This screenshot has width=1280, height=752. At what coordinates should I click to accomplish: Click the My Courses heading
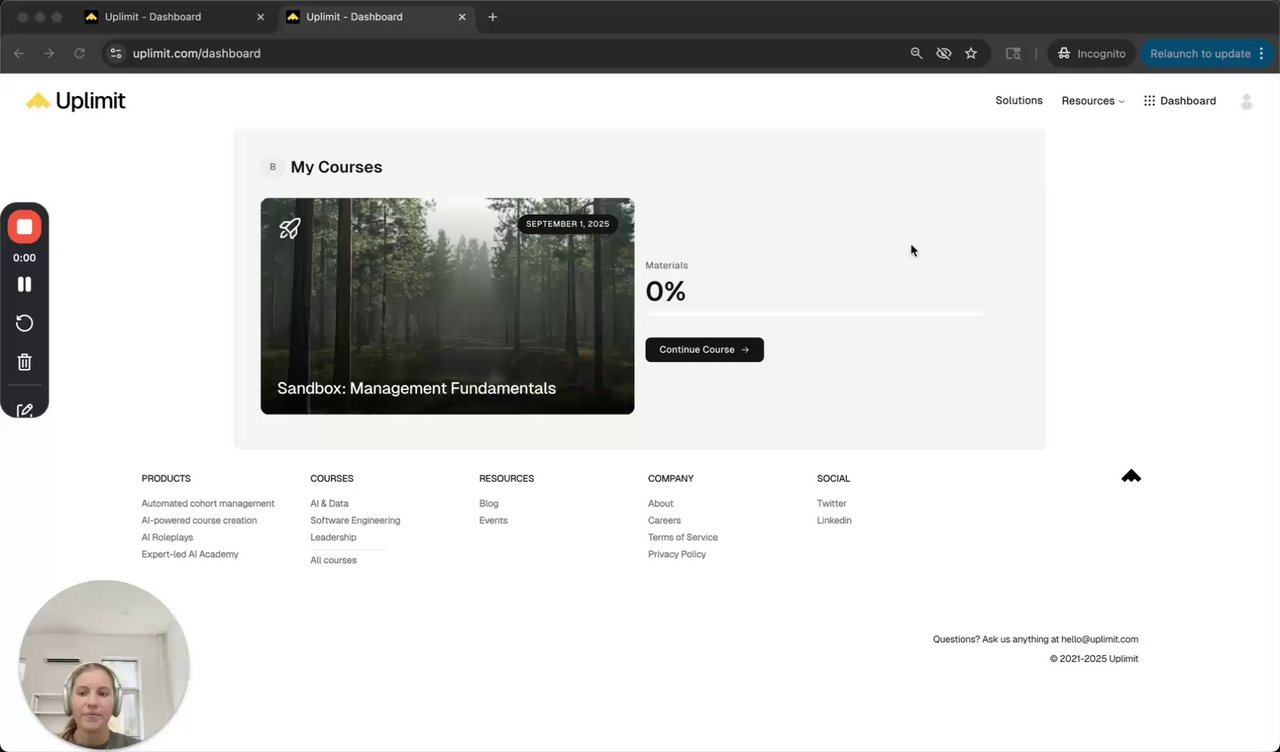336,167
